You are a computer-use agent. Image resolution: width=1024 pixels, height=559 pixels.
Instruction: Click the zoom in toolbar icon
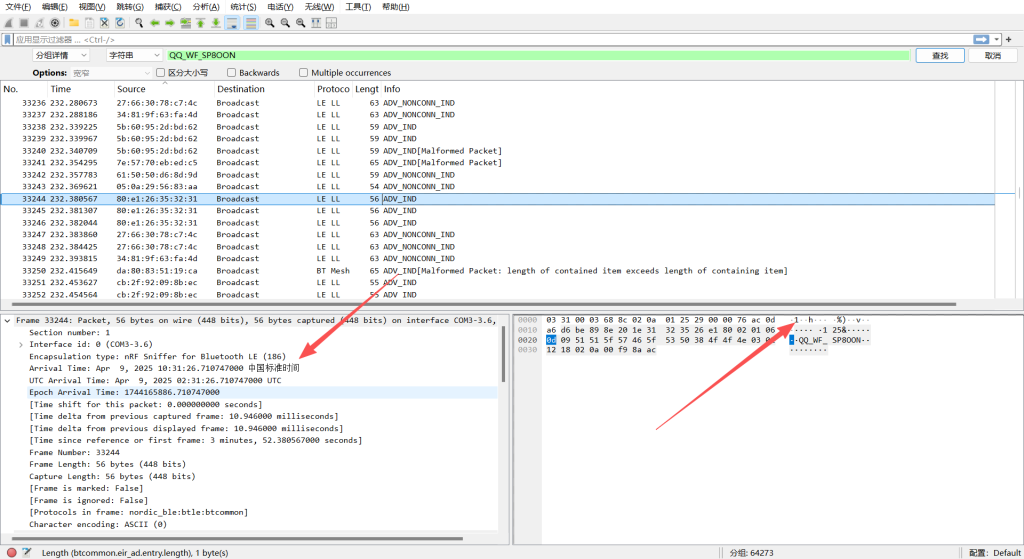[x=270, y=22]
